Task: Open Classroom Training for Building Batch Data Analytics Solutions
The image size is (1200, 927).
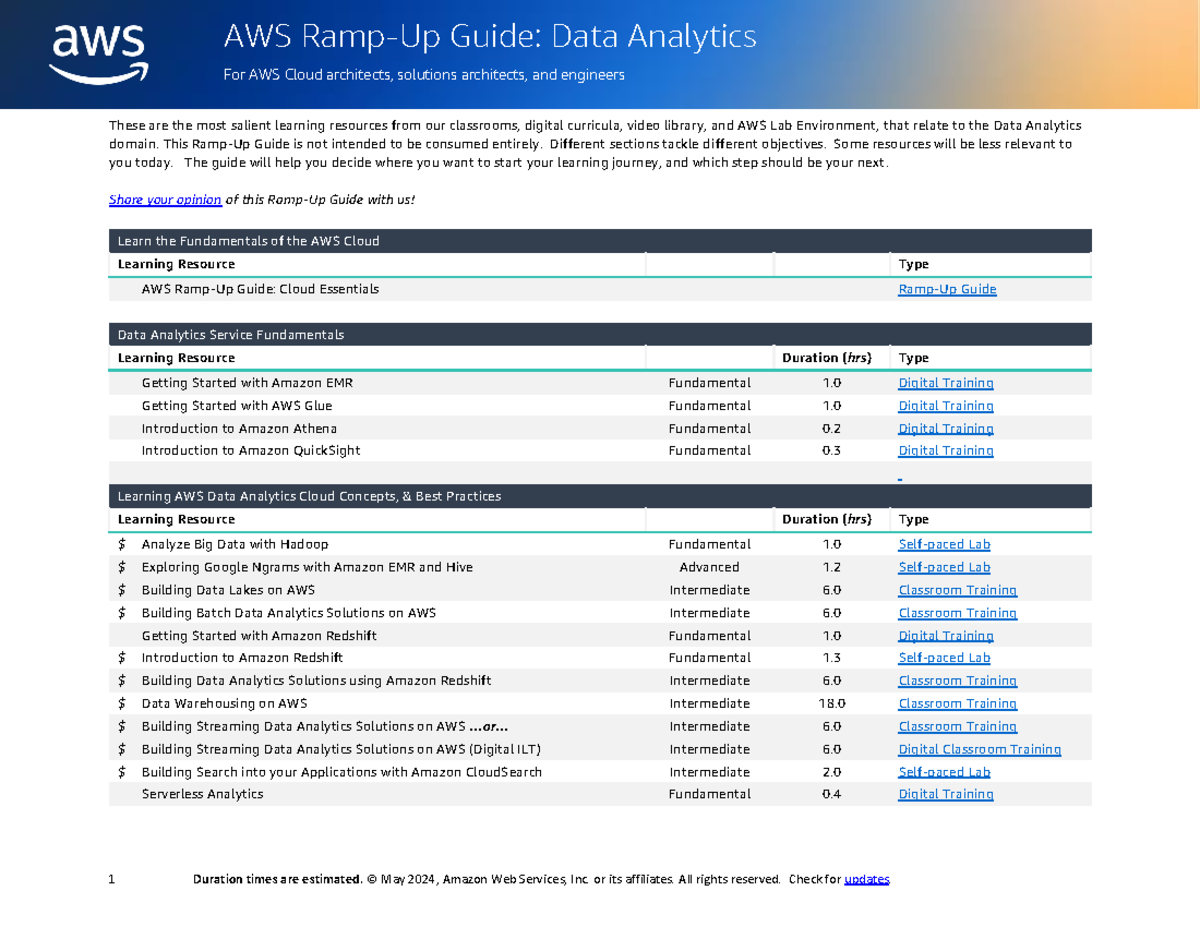Action: click(x=957, y=612)
